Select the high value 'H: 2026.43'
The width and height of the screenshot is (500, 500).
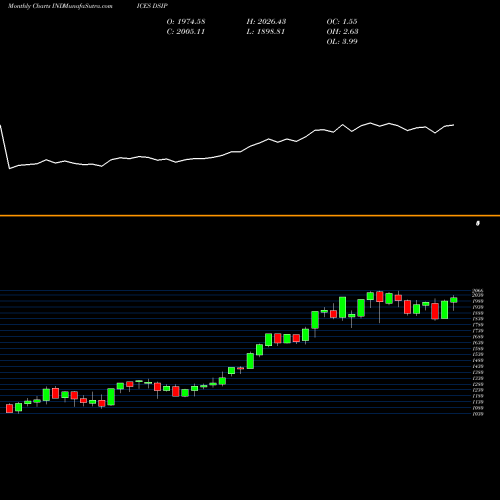coord(266,22)
